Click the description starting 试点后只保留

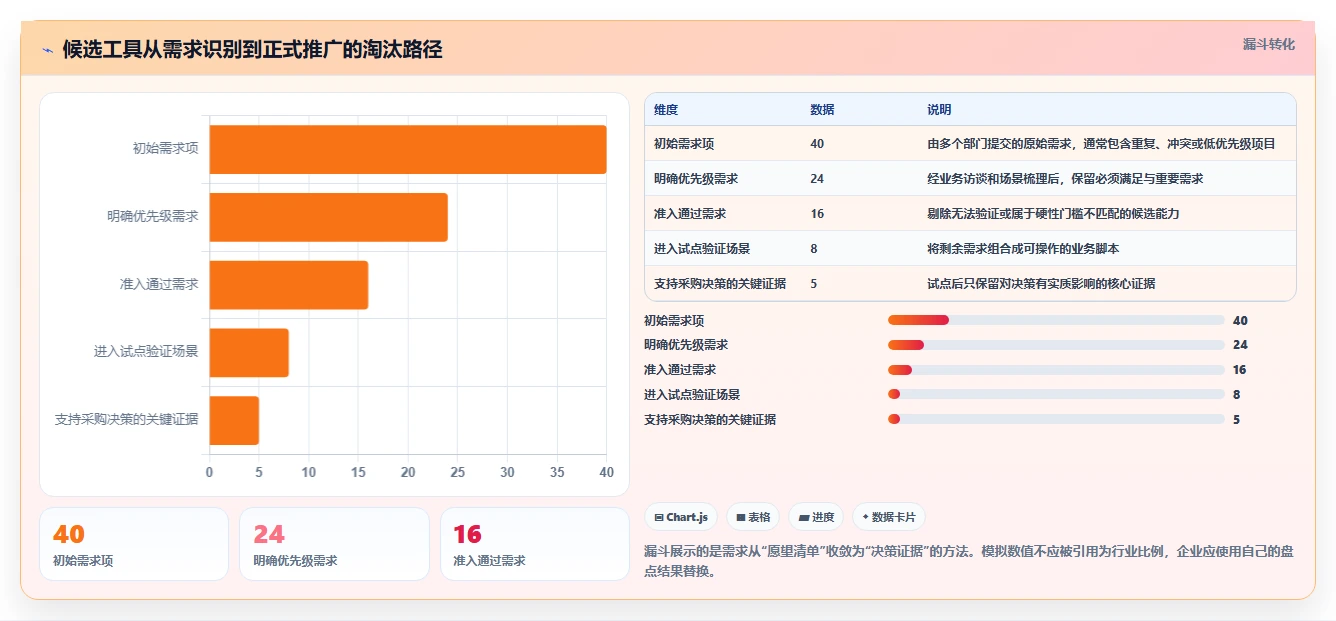tap(1041, 284)
